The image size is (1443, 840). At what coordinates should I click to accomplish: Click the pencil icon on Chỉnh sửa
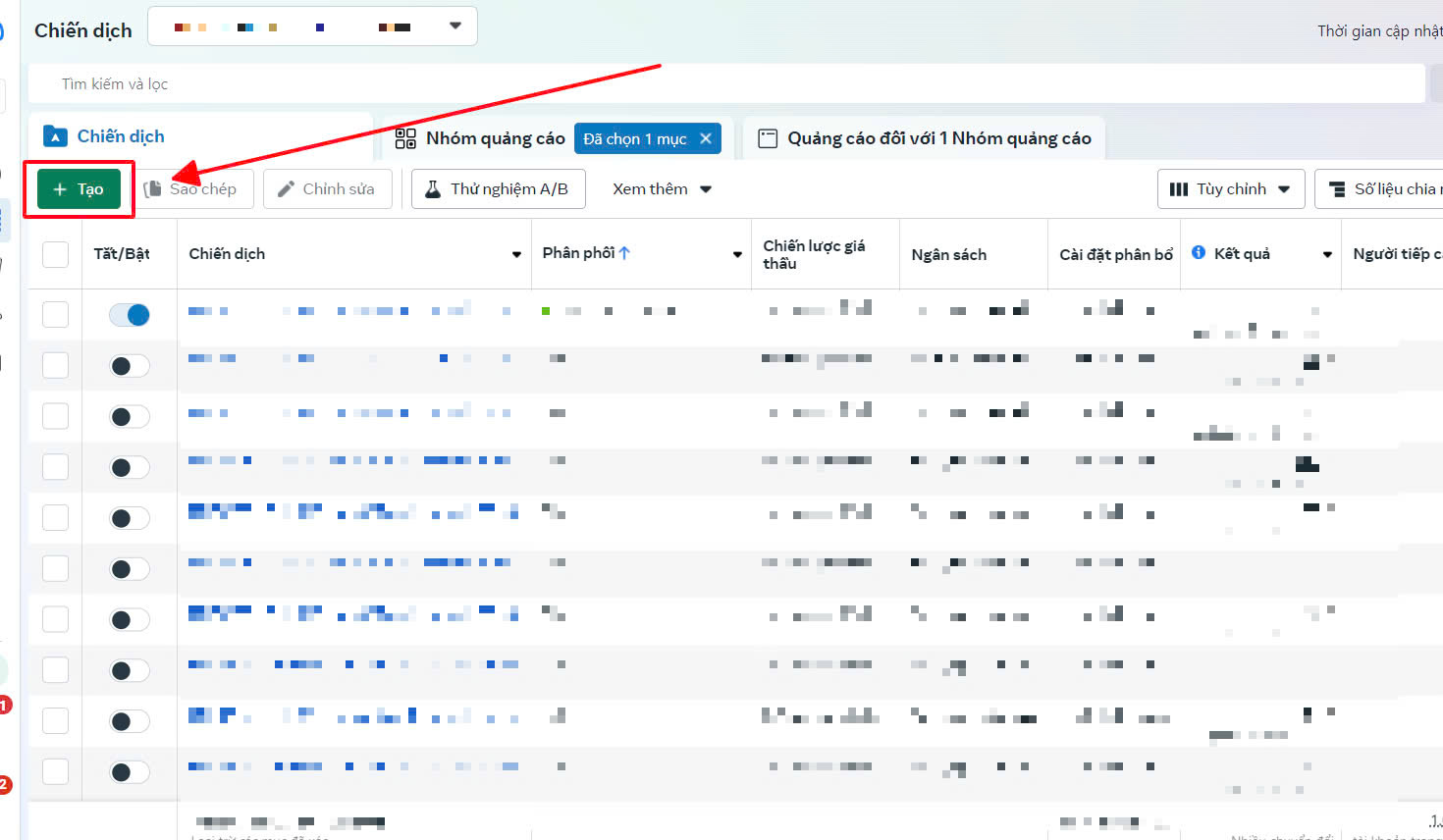(286, 189)
